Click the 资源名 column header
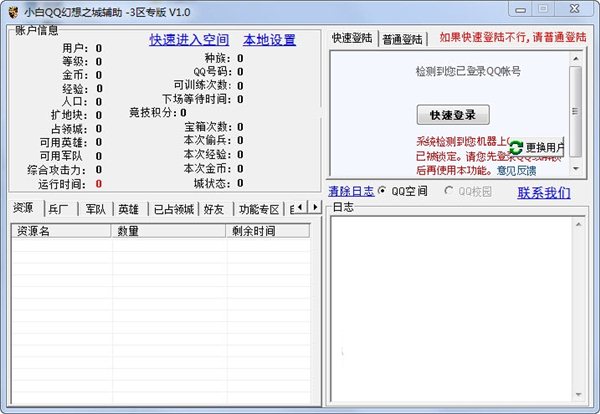Viewport: 600px width, 414px height. (x=61, y=231)
